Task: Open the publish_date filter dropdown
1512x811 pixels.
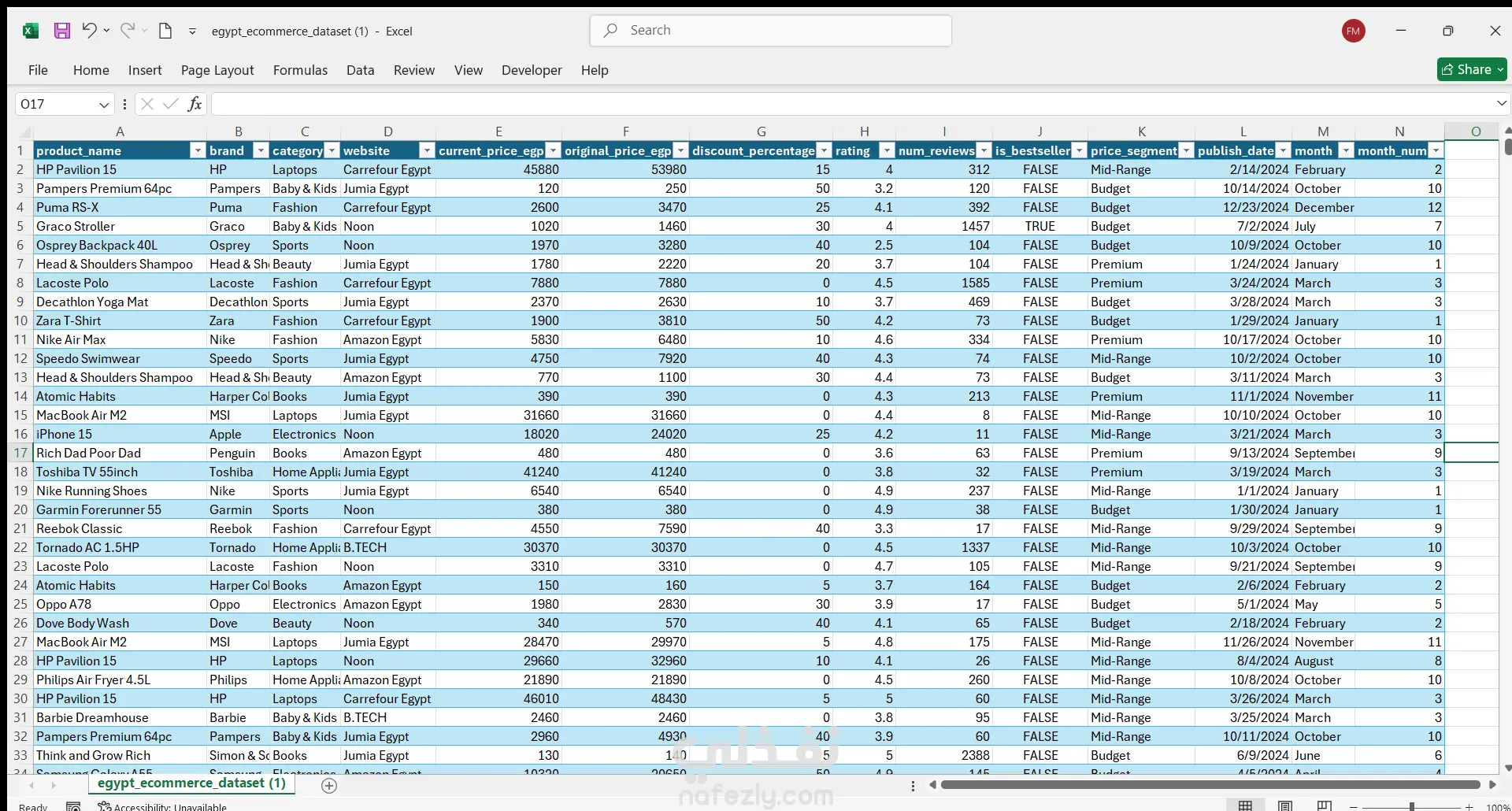Action: (x=1283, y=150)
